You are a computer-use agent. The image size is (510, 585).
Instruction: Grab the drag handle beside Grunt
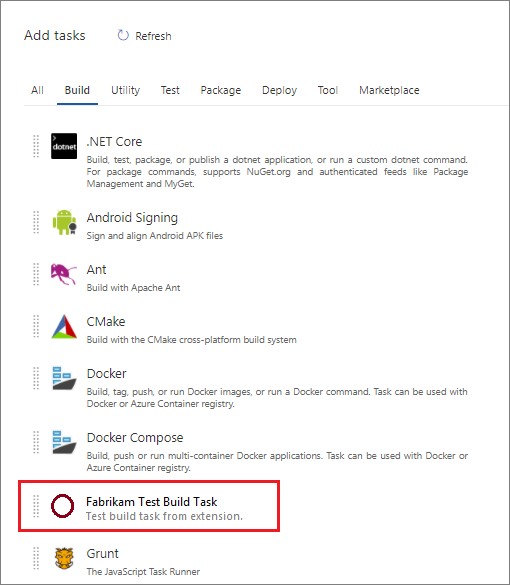(36, 558)
